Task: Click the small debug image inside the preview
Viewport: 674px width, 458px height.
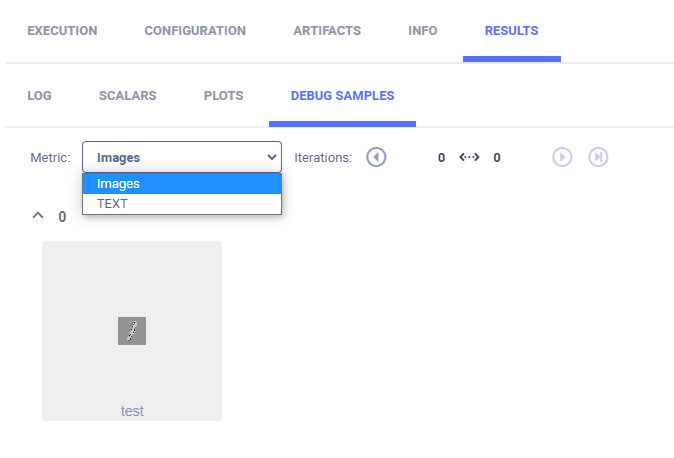Action: [x=132, y=331]
